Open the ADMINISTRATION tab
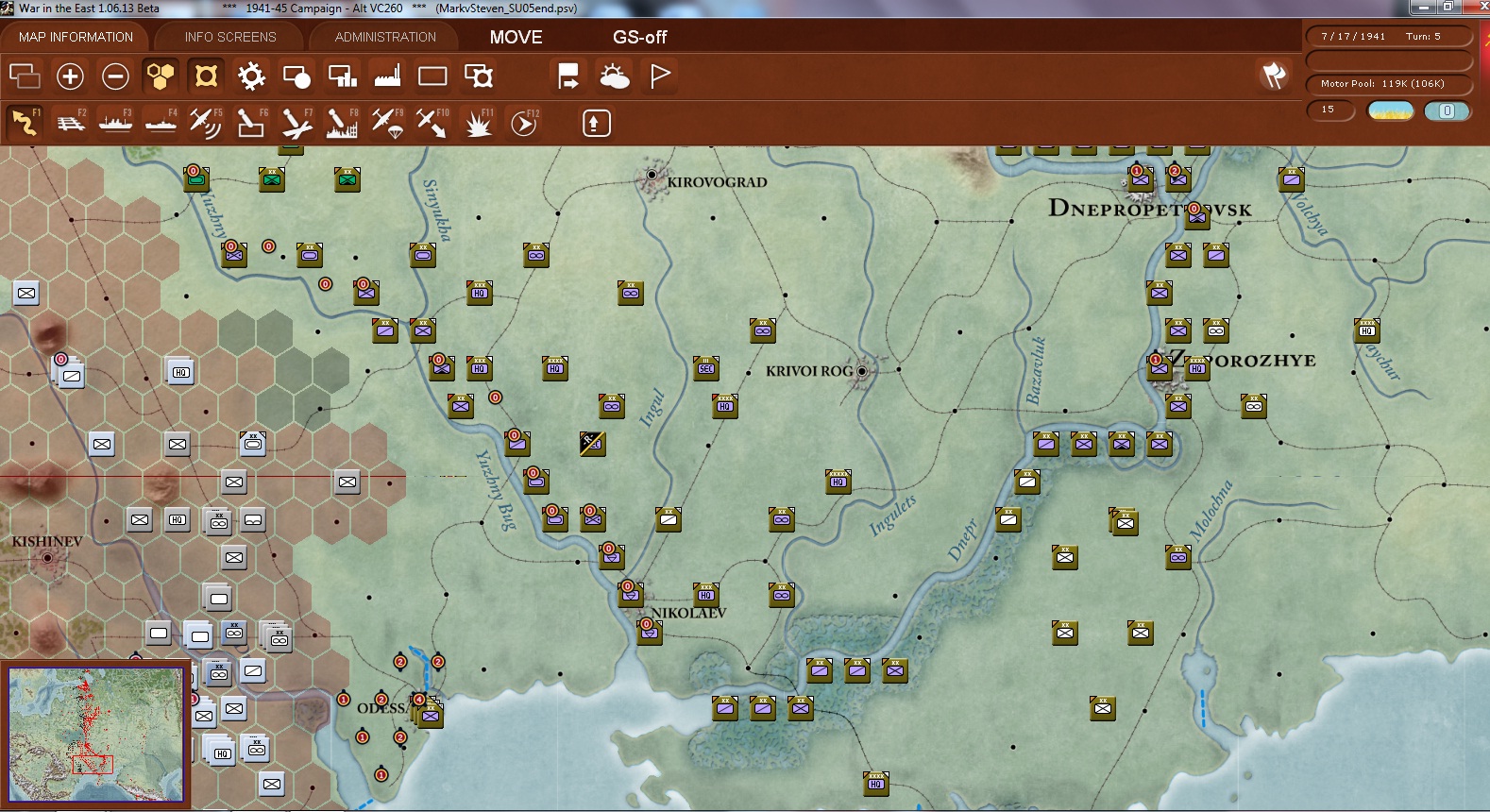This screenshot has height=812, width=1490. 385,37
